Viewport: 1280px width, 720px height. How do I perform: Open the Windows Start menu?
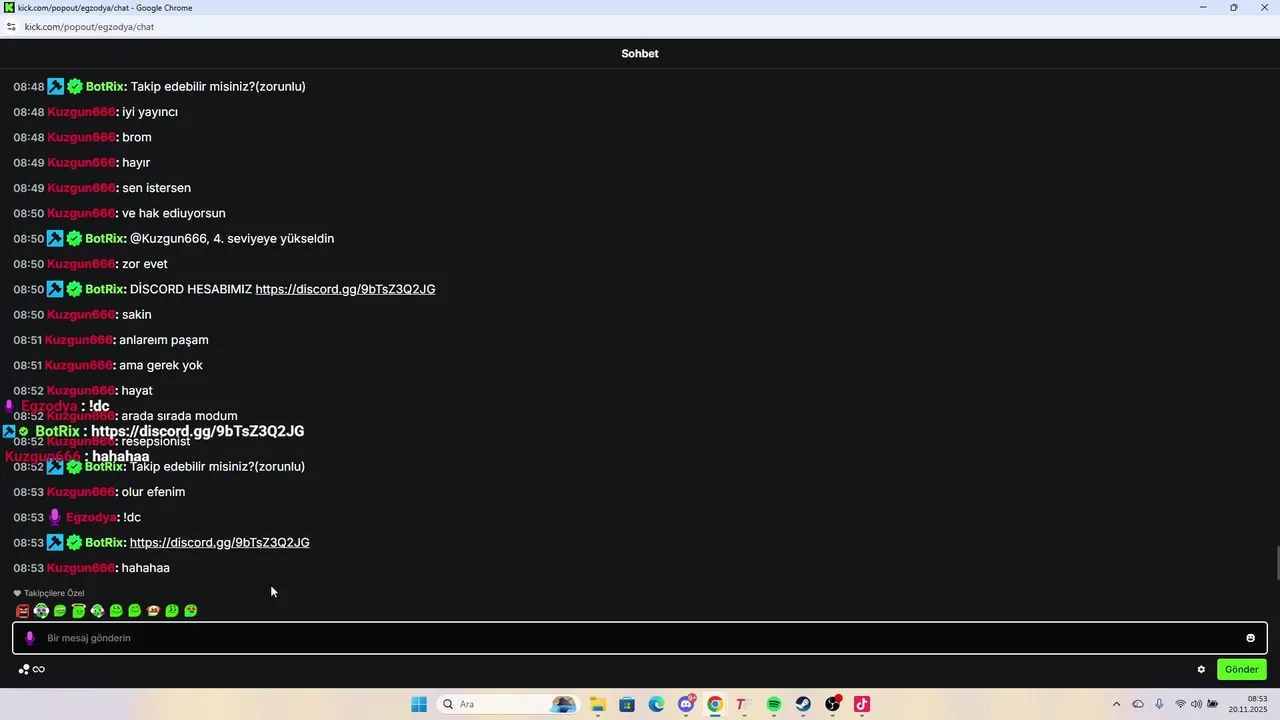point(419,704)
